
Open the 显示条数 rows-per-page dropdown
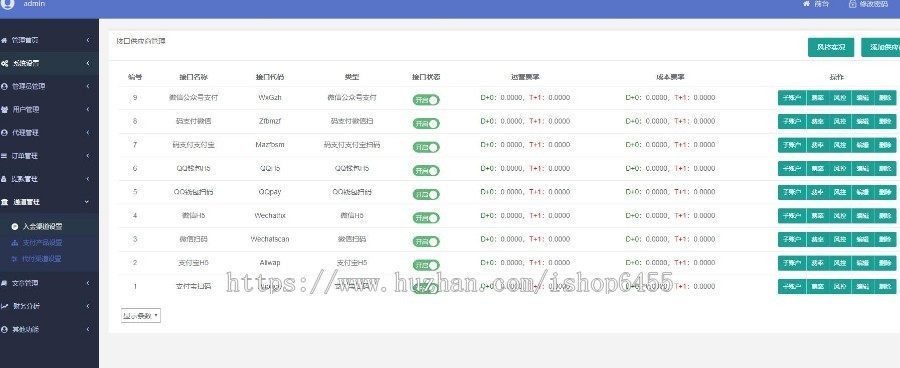pyautogui.click(x=141, y=316)
